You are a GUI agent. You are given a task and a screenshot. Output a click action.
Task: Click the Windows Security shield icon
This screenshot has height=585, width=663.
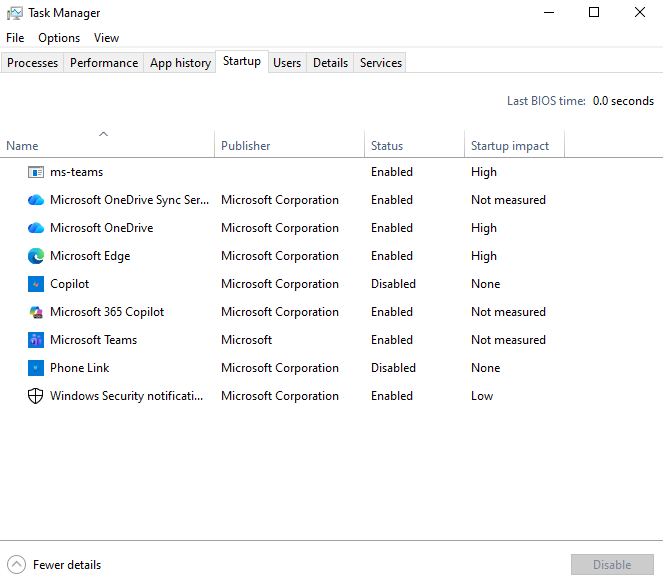click(36, 396)
